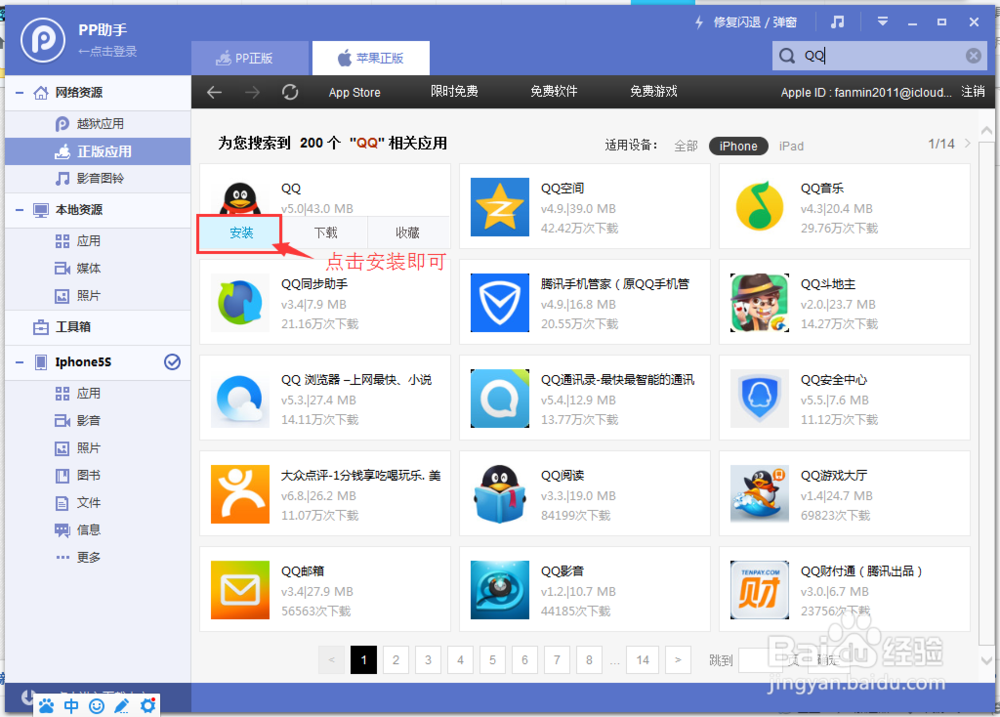This screenshot has width=1000, height=717.
Task: Open the QQ音乐 app icon
Action: click(x=760, y=207)
